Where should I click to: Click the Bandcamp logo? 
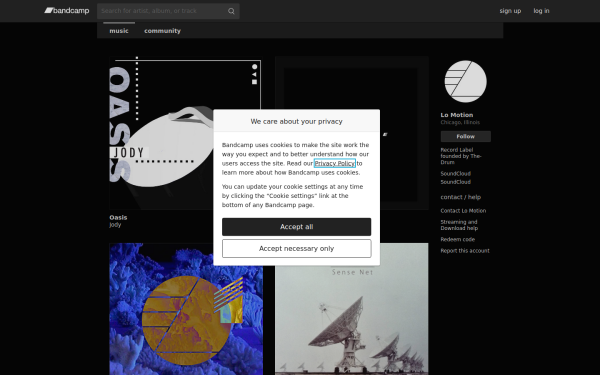[67, 11]
